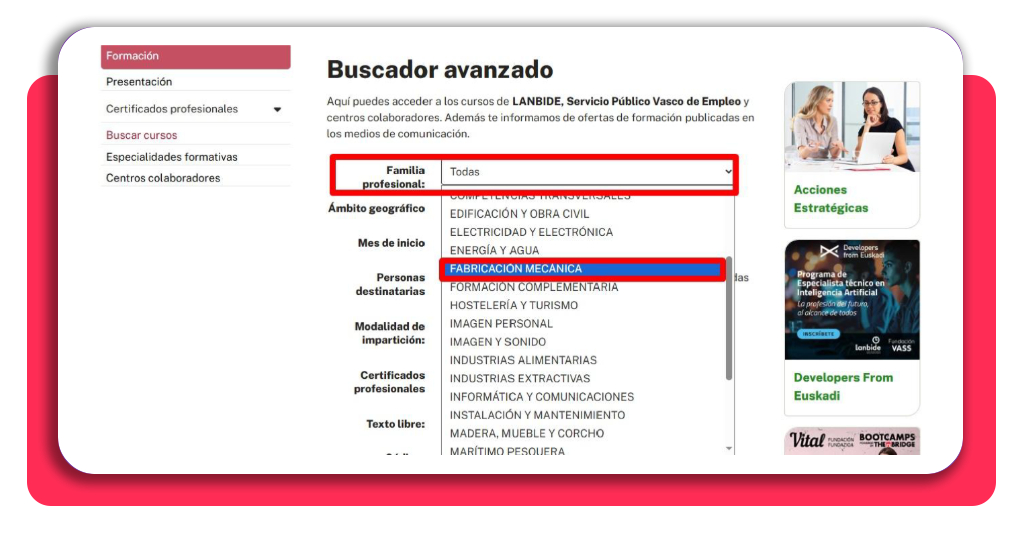Click the Texto libre label

point(396,424)
